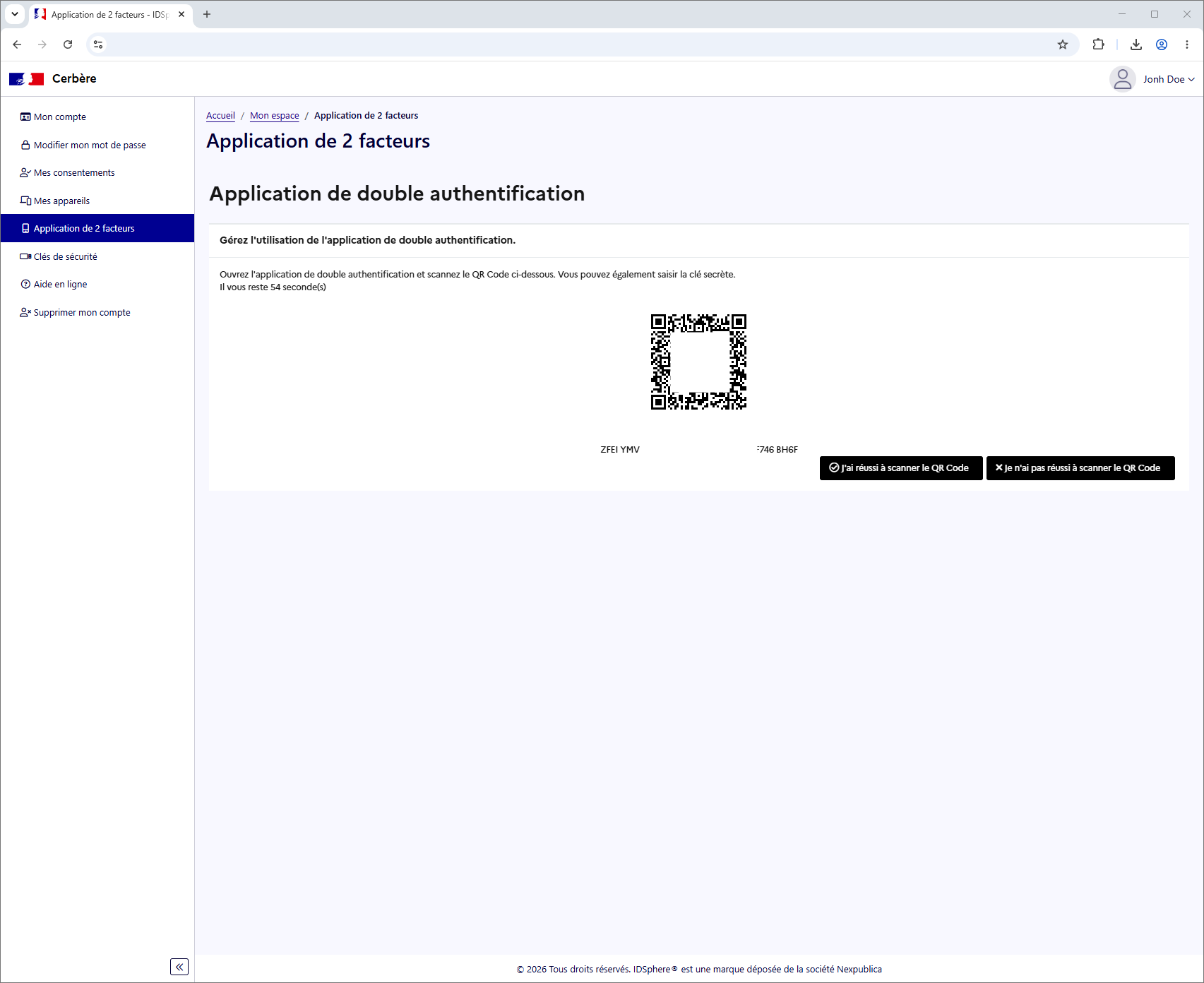Click the Application de double authentification heading
1204x983 pixels.
pos(397,193)
